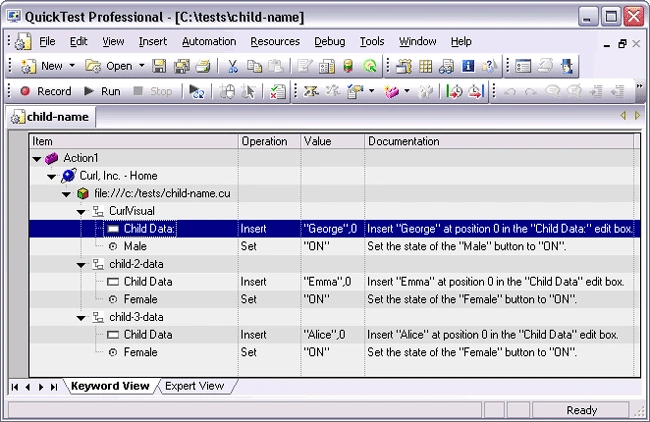
Task: Select the Male radio button step row
Action: (335, 246)
